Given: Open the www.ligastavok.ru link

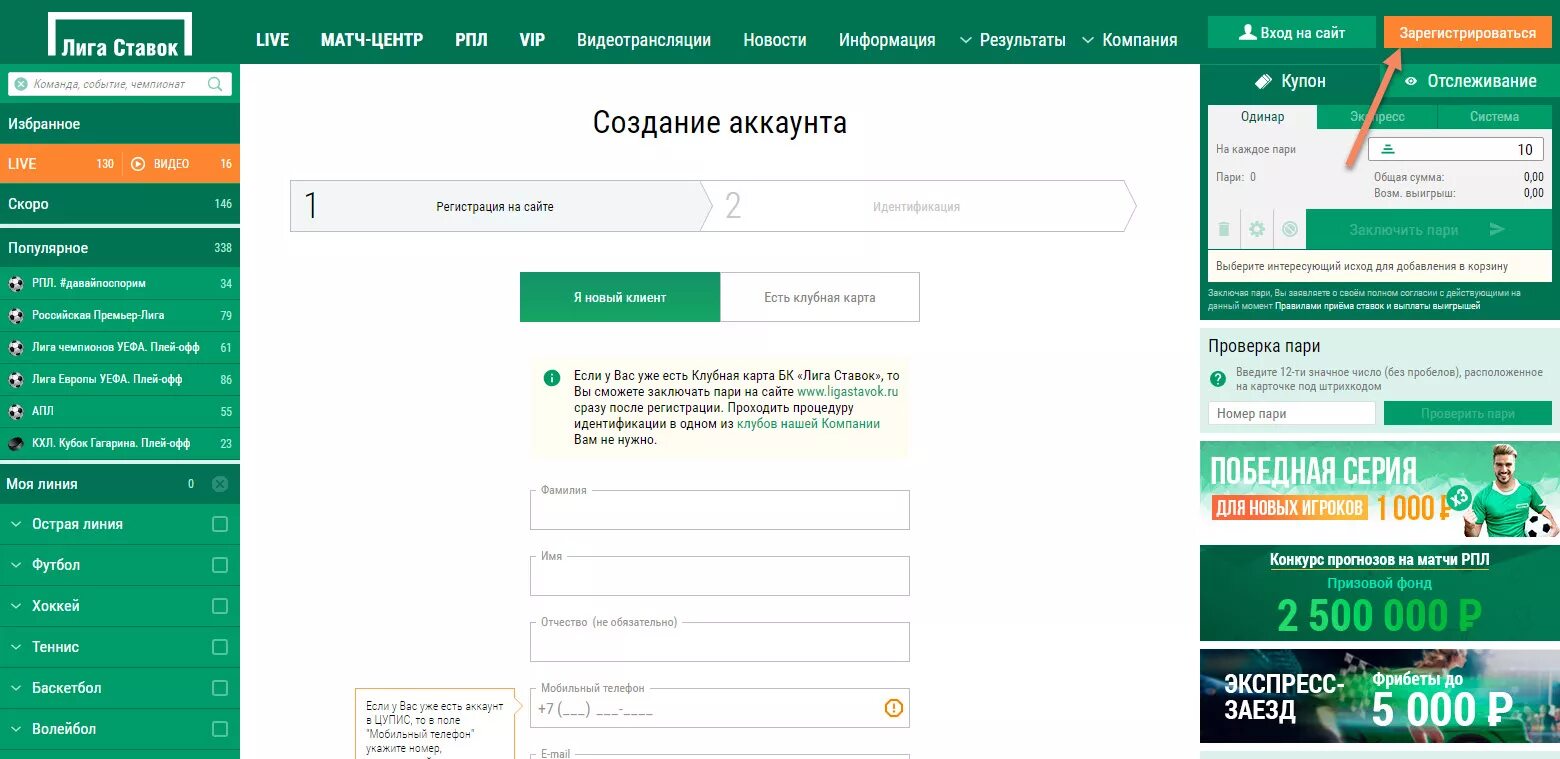Looking at the screenshot, I should [x=848, y=392].
